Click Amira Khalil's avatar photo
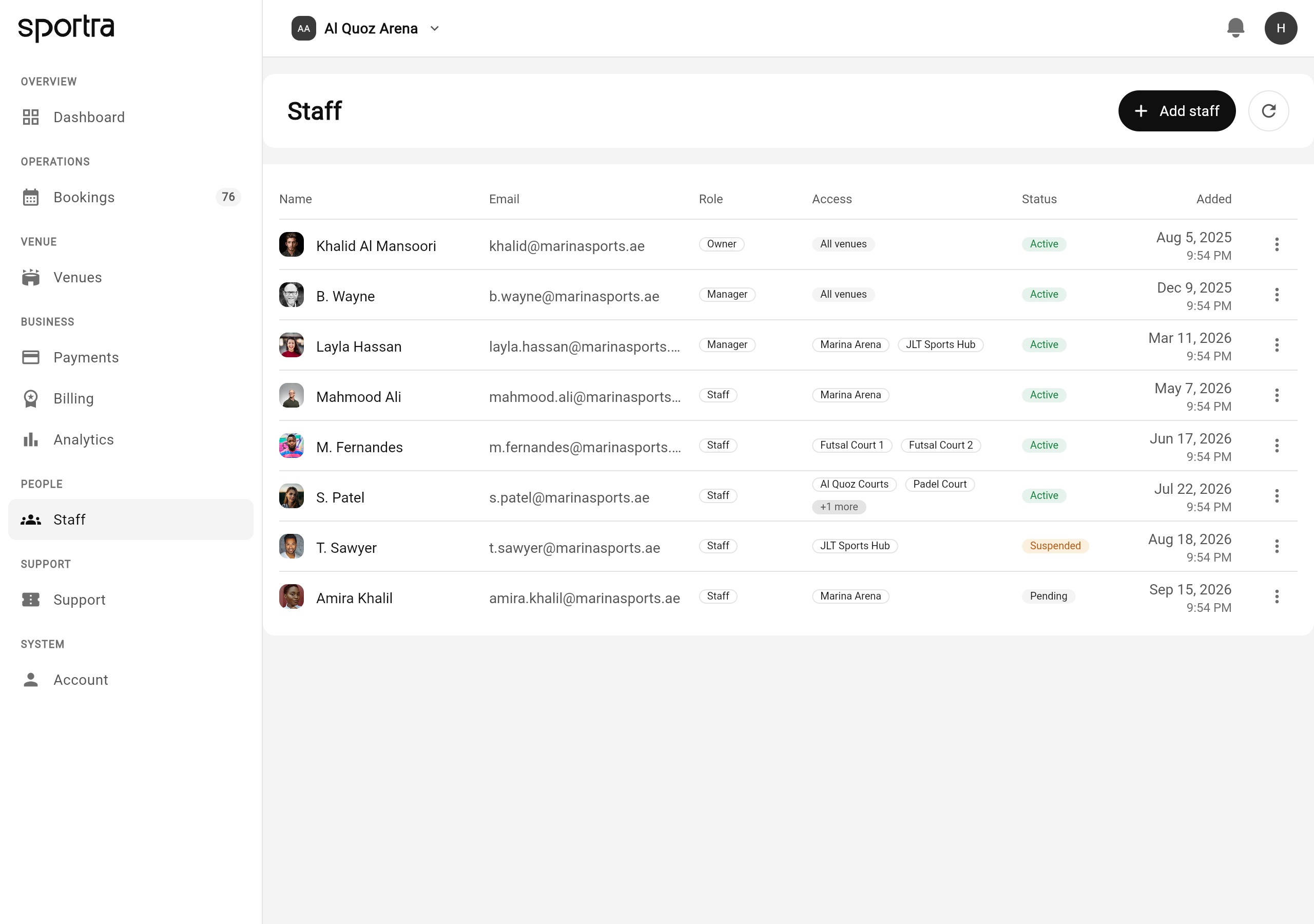The image size is (1314, 924). [292, 597]
